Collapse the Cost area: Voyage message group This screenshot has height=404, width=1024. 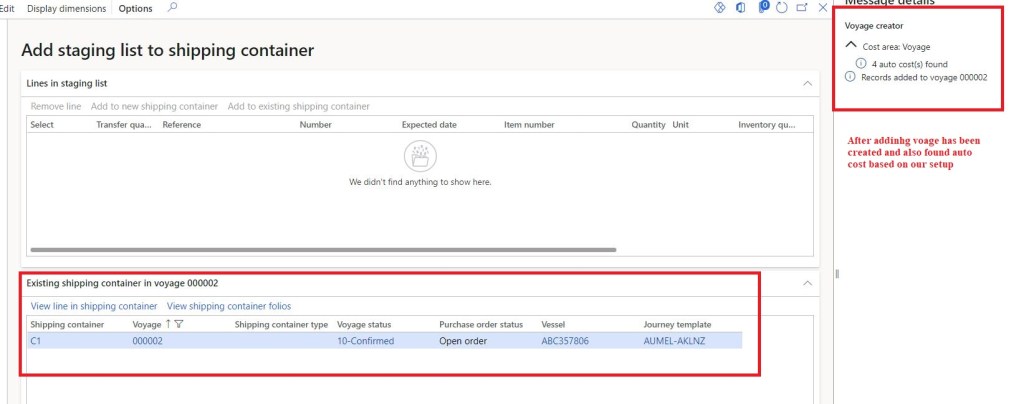(x=851, y=45)
